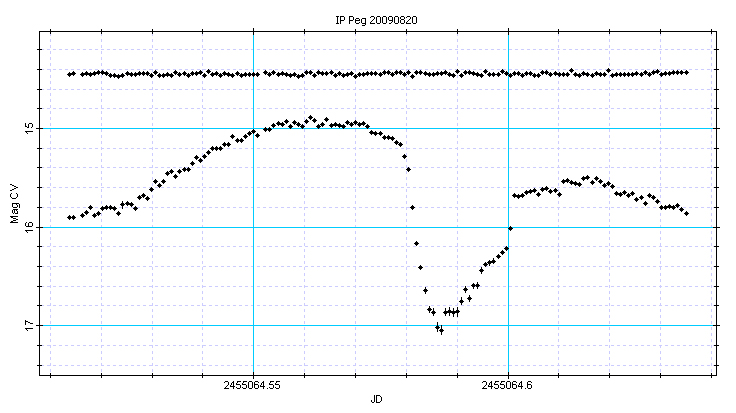Select the rightmost point of the lower light curve

687,213
